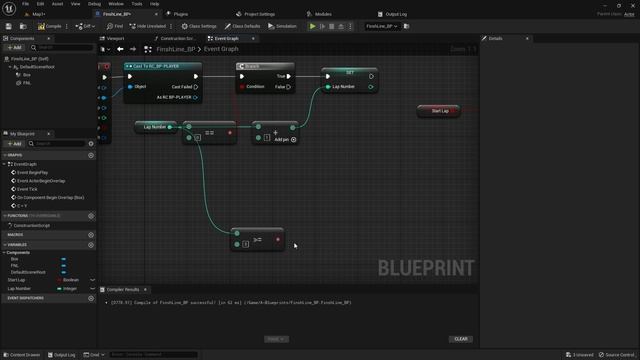Click plus icon on Variables section
Image resolution: width=640 pixels, height=360 pixels.
(x=91, y=245)
